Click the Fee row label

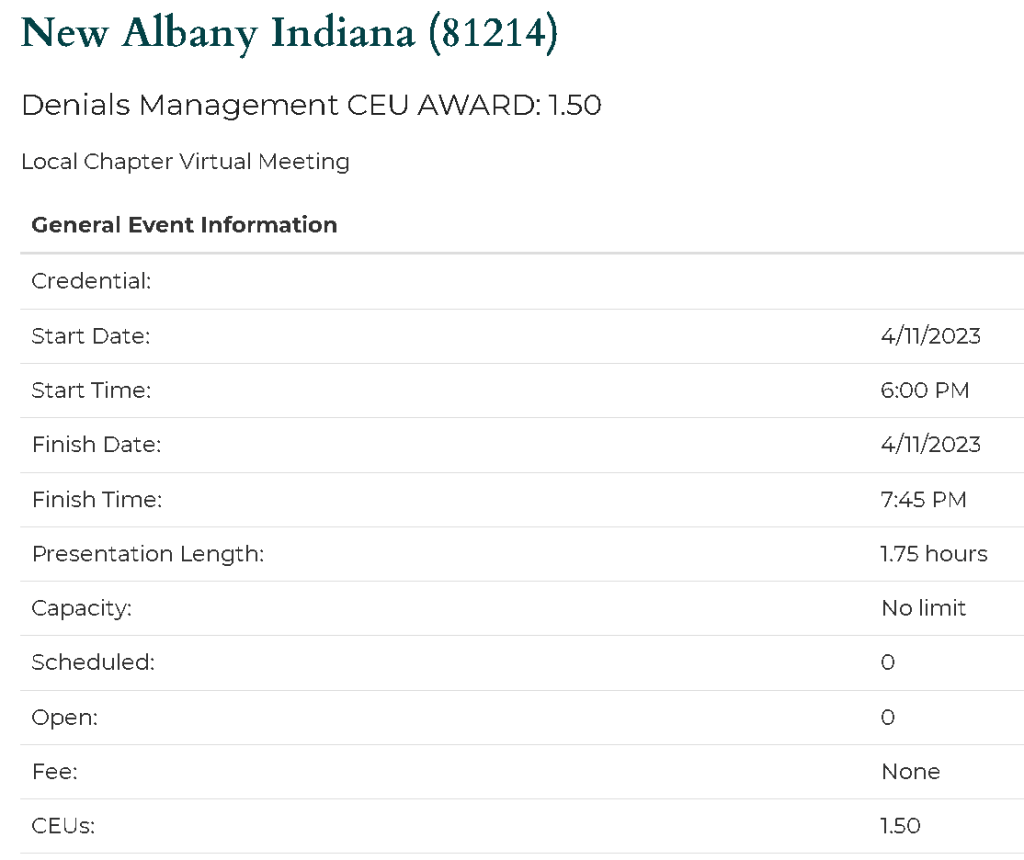[x=55, y=771]
